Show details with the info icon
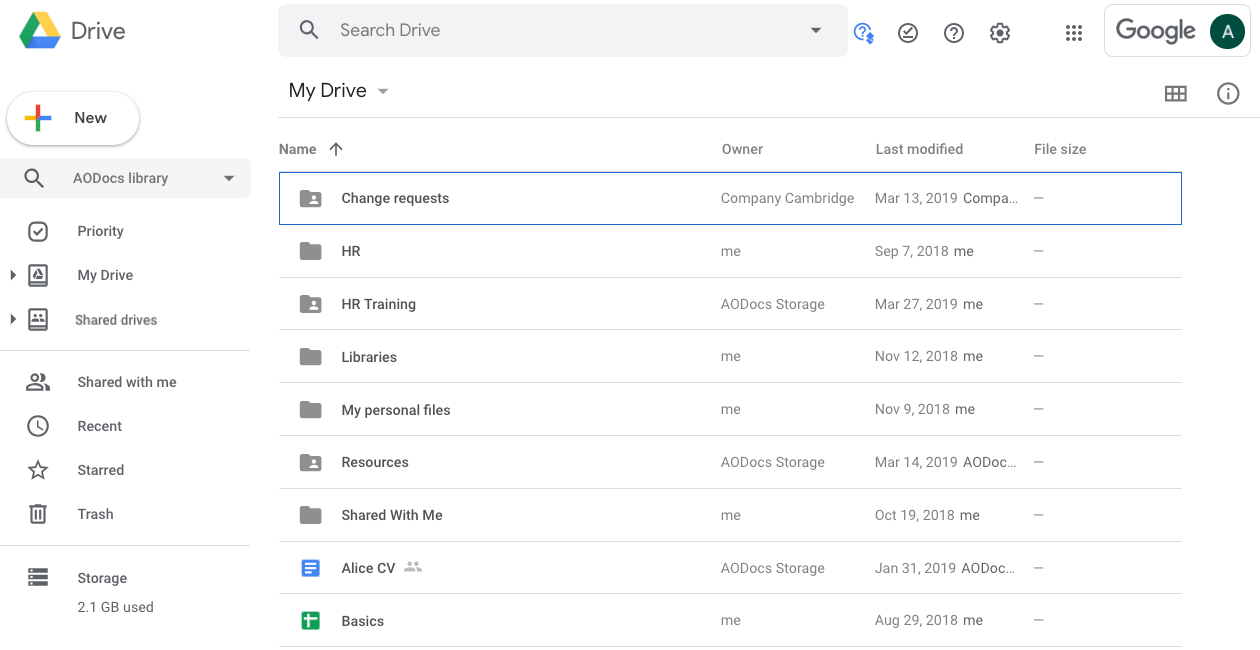This screenshot has width=1260, height=650. click(x=1228, y=93)
